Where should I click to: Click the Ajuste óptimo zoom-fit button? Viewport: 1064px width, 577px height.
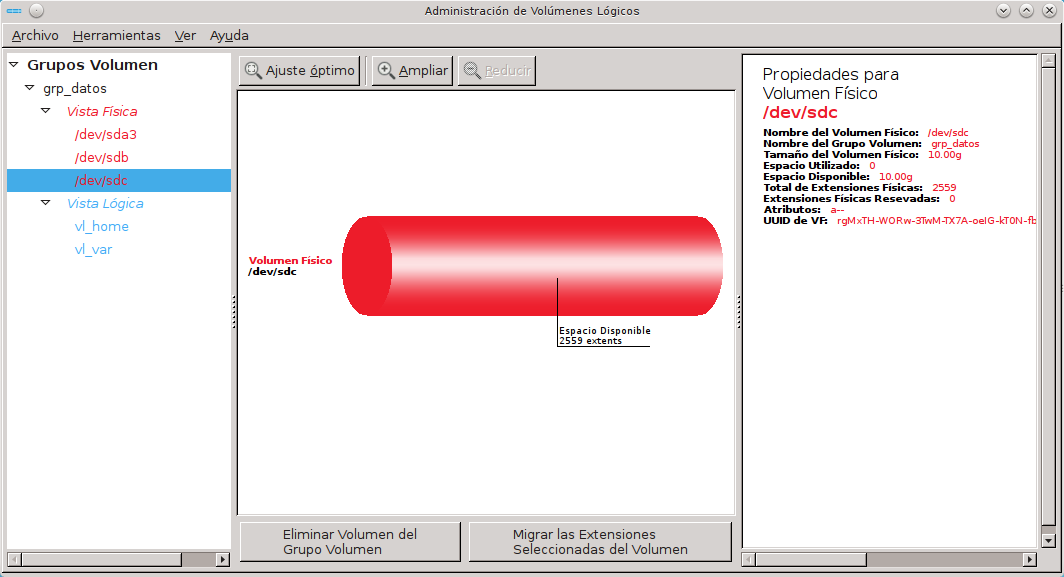[299, 71]
